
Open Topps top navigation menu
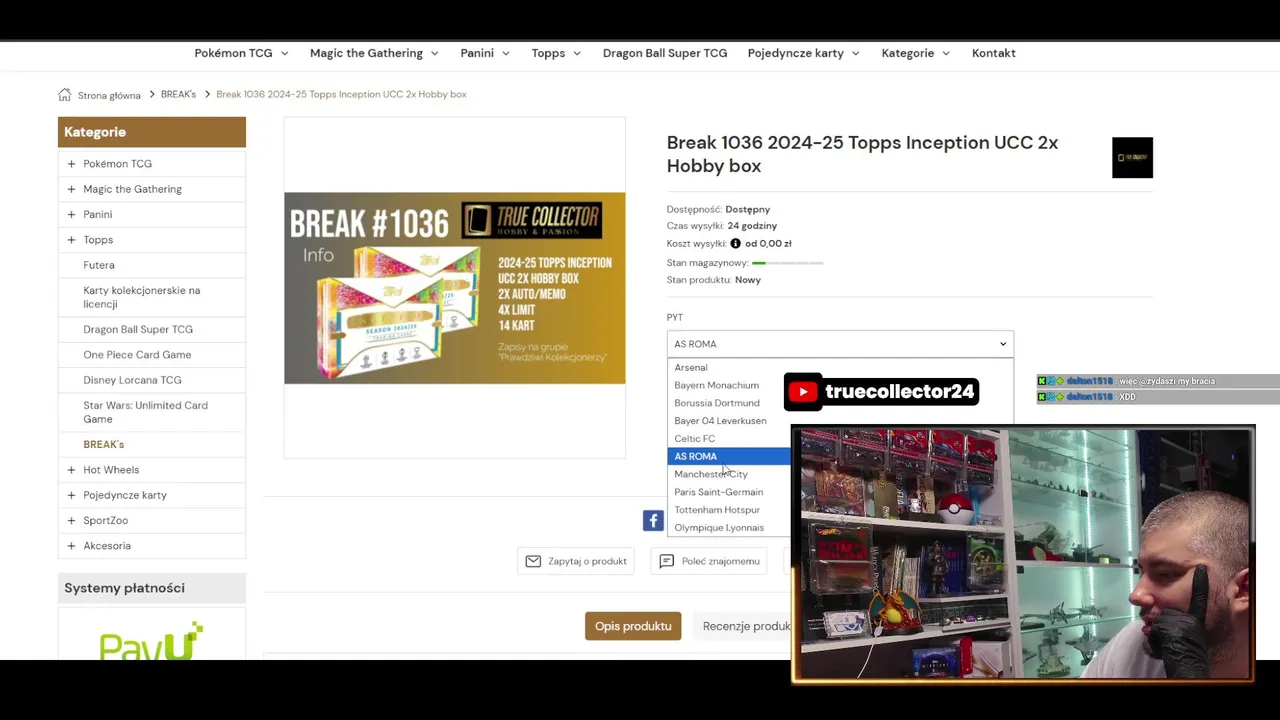tap(556, 53)
